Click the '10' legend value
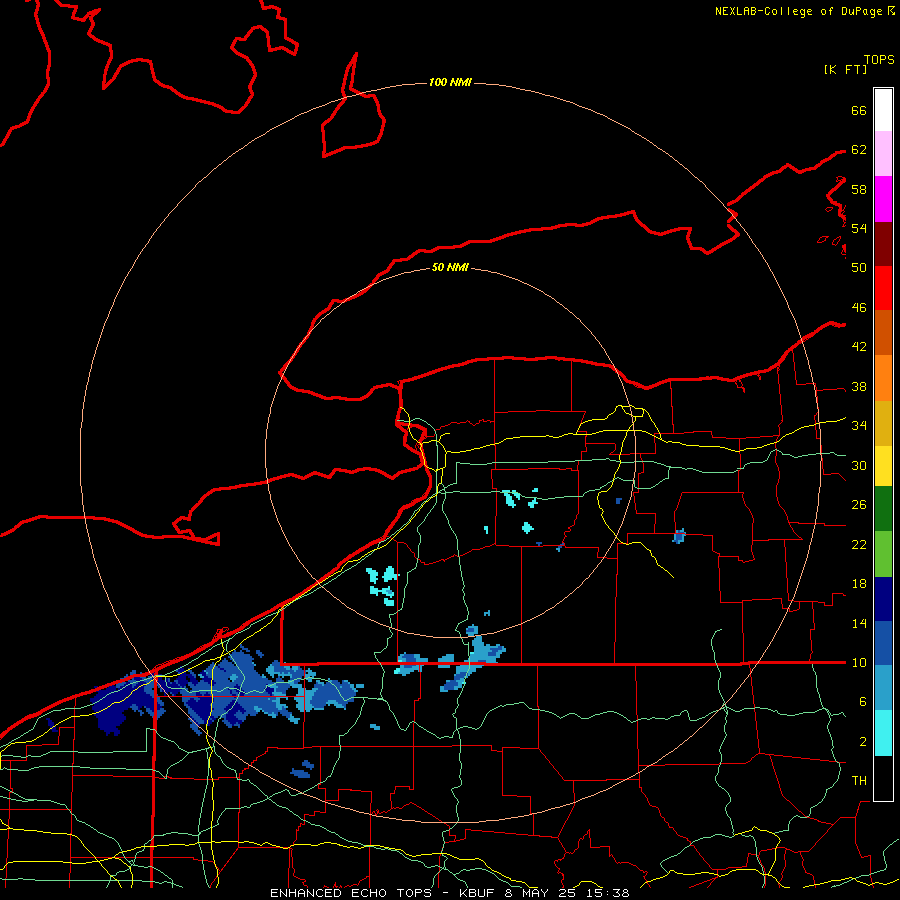900x900 pixels. [x=859, y=662]
